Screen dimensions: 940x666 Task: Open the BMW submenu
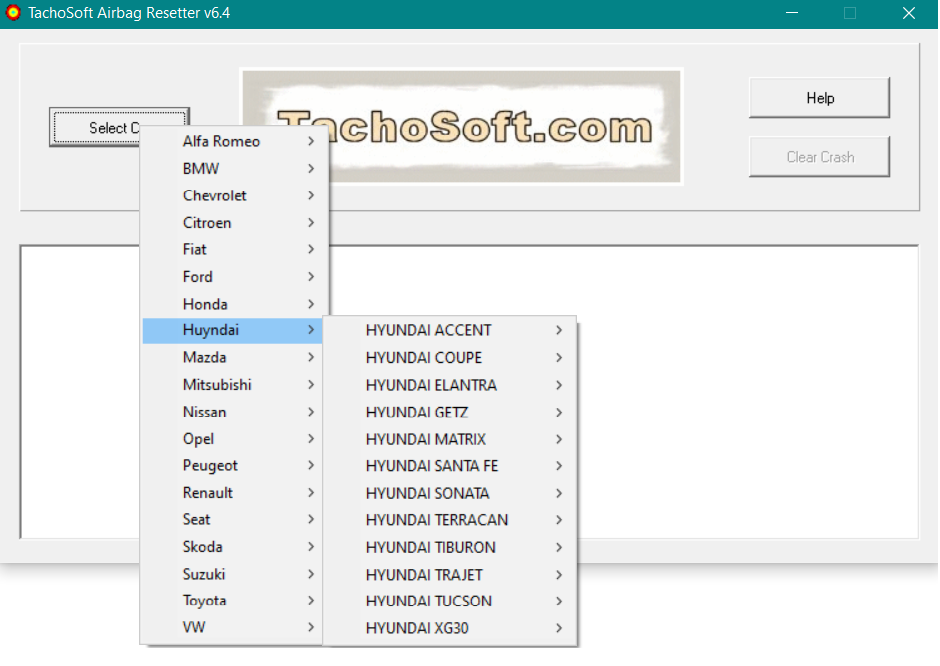click(x=234, y=168)
